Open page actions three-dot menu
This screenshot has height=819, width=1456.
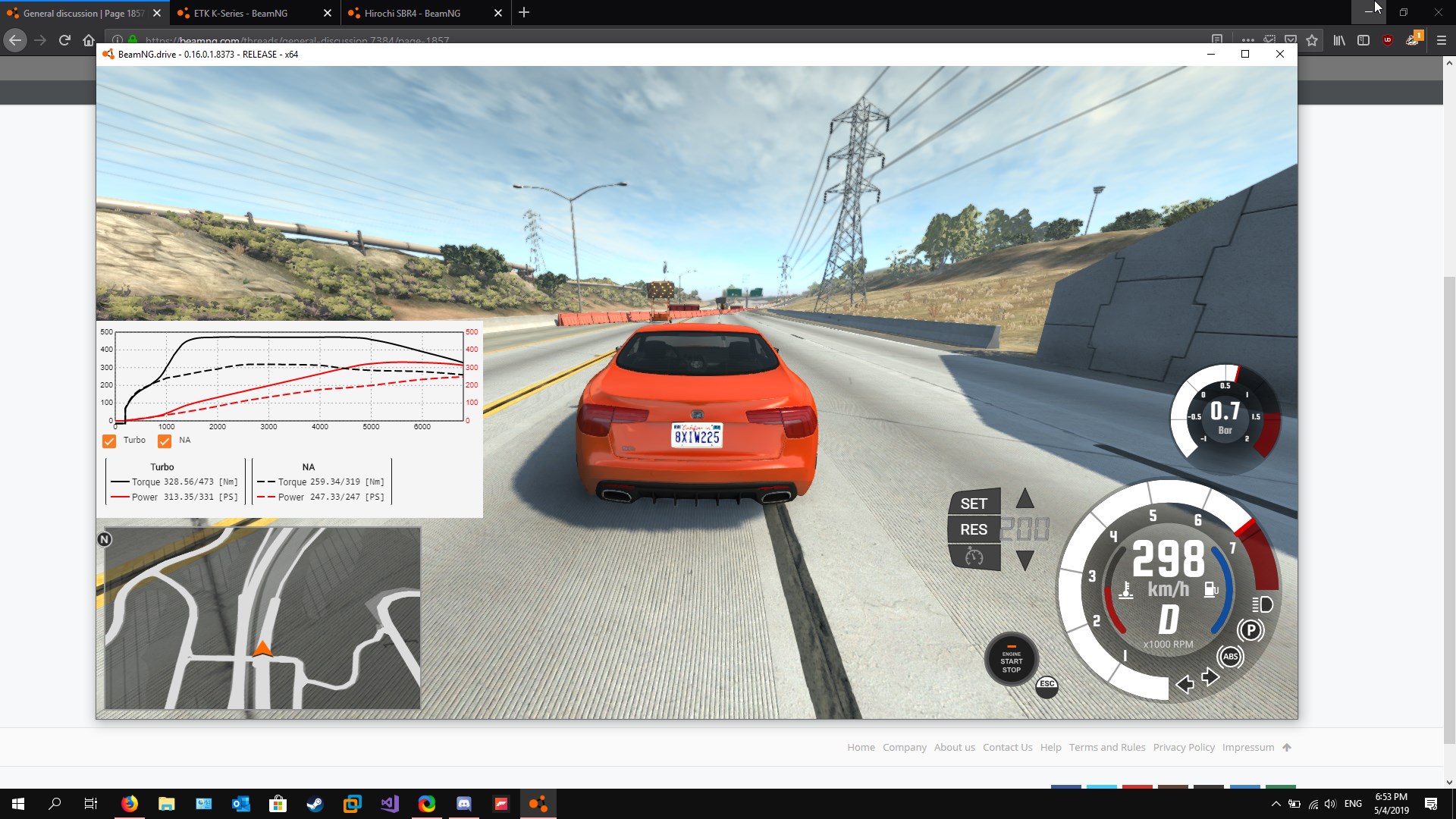click(x=1248, y=40)
